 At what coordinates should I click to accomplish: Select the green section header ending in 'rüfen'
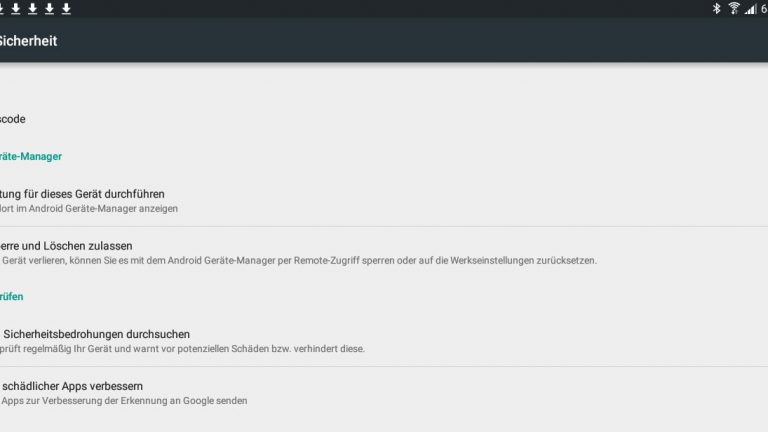(x=12, y=296)
